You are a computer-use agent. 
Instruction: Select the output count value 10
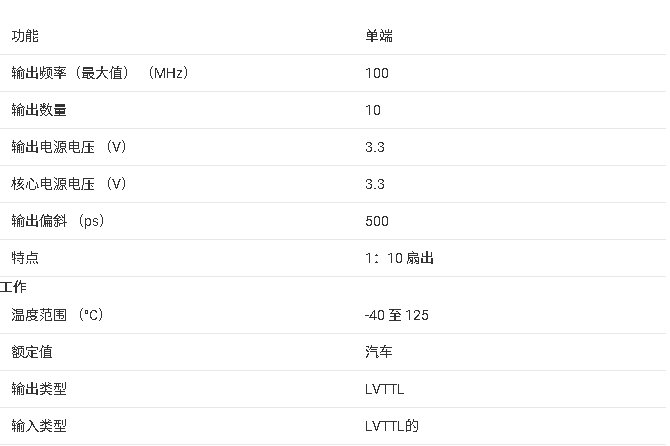(373, 110)
